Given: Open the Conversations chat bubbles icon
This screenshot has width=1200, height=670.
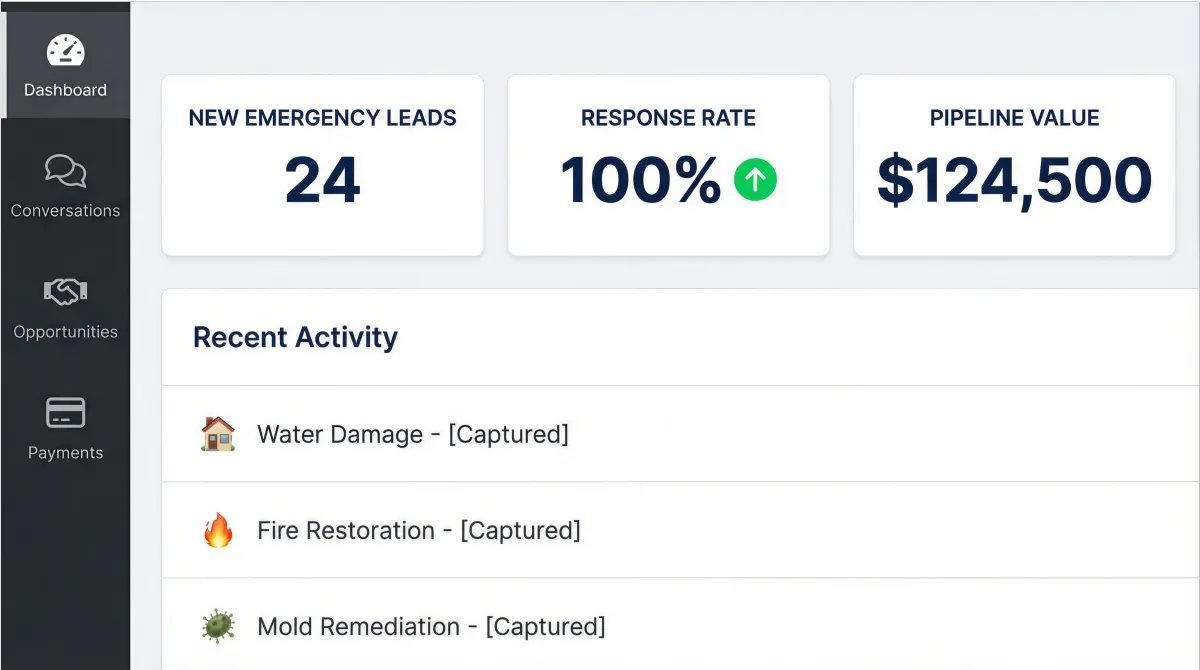Looking at the screenshot, I should [66, 171].
